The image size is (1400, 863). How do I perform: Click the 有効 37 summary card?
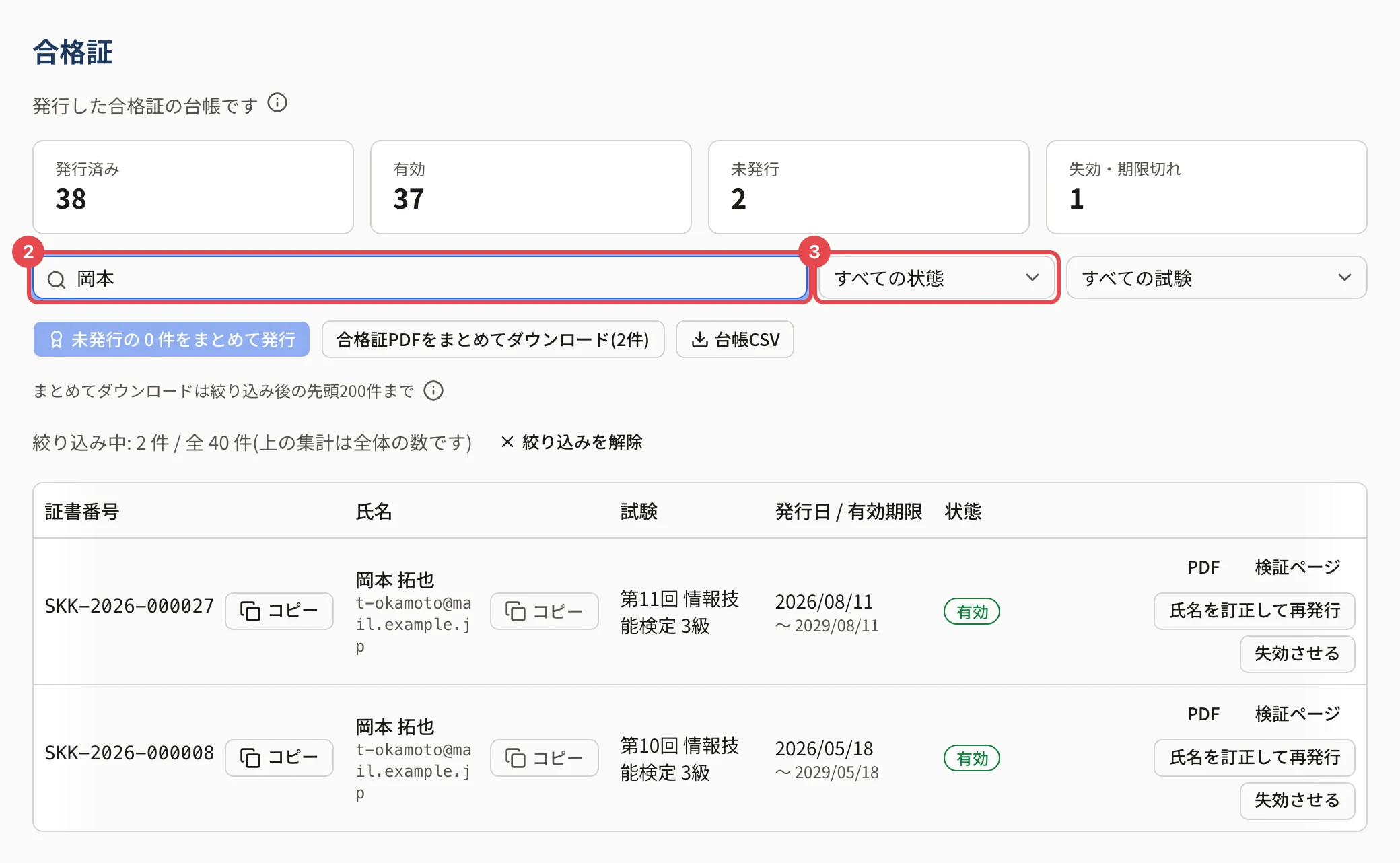tap(531, 187)
